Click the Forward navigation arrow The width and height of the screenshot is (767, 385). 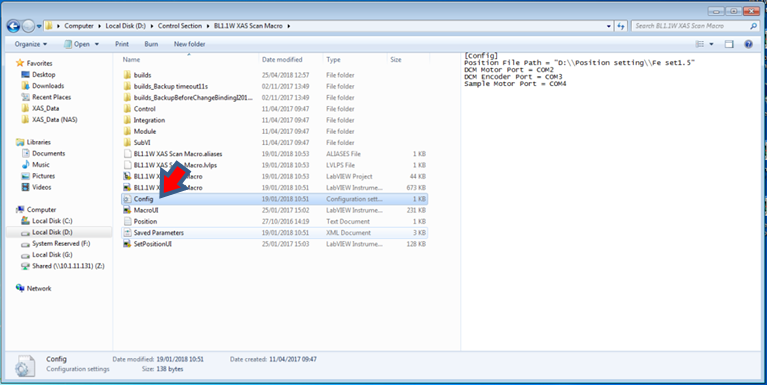(x=28, y=26)
